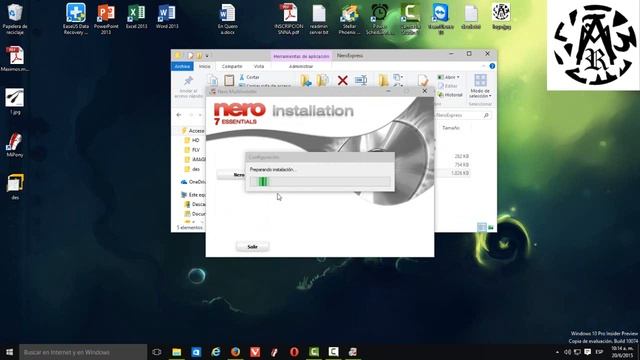Click Historial in the Explorer ribbon
640x360 pixels.
point(450,95)
